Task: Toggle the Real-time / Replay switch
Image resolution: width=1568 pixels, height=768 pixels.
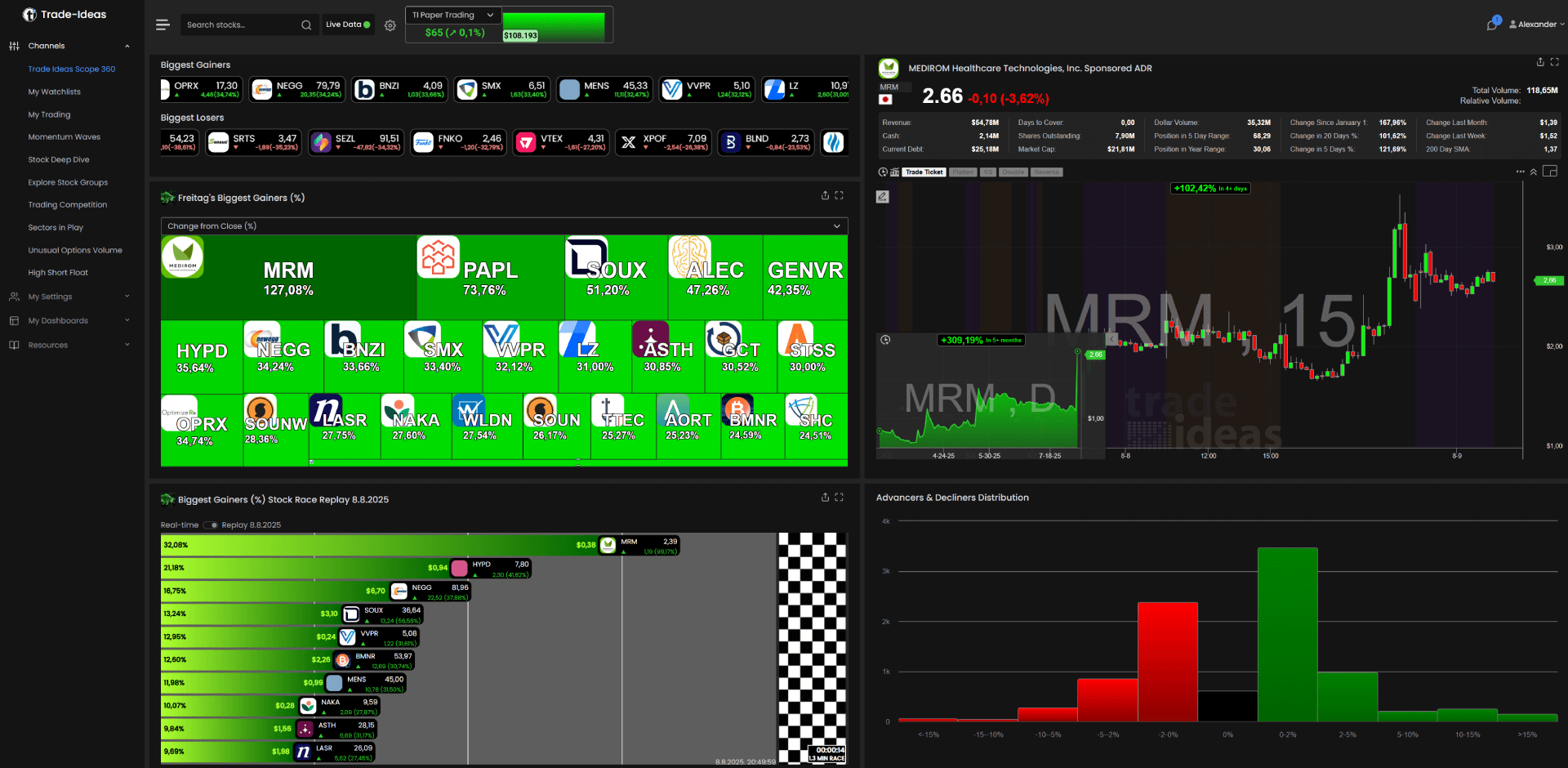Action: [211, 525]
